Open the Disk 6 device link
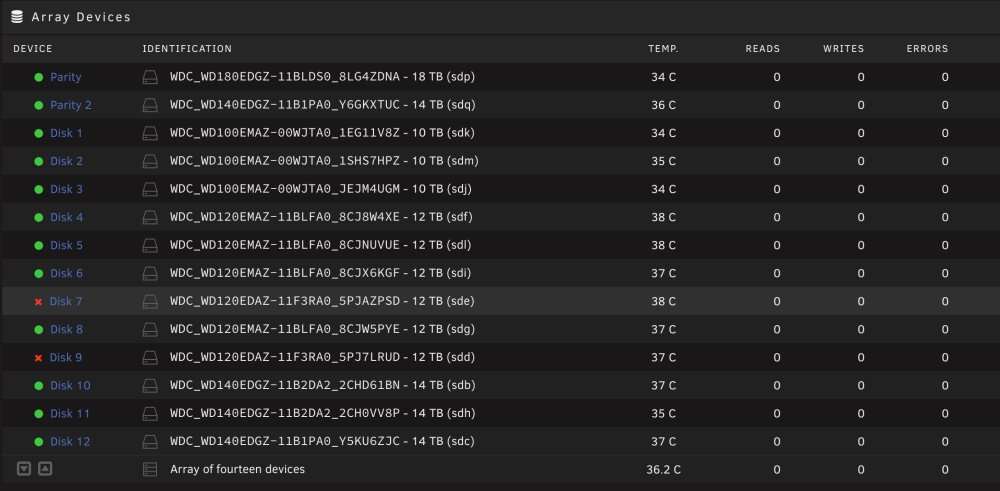The image size is (1000, 491). (x=66, y=274)
